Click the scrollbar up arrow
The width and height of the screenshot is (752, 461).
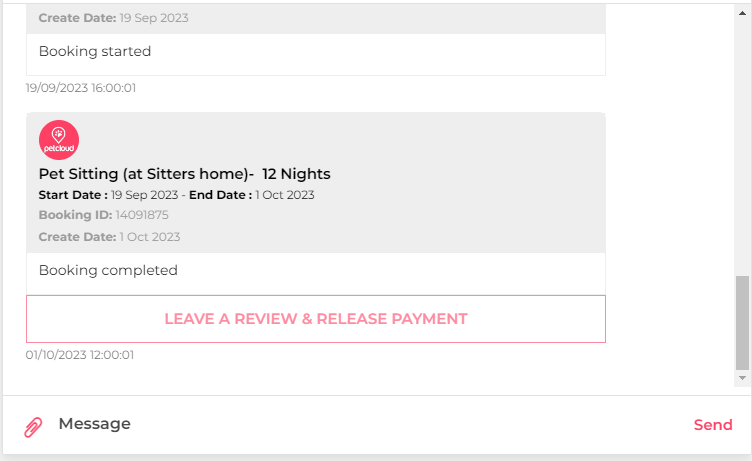point(742,13)
